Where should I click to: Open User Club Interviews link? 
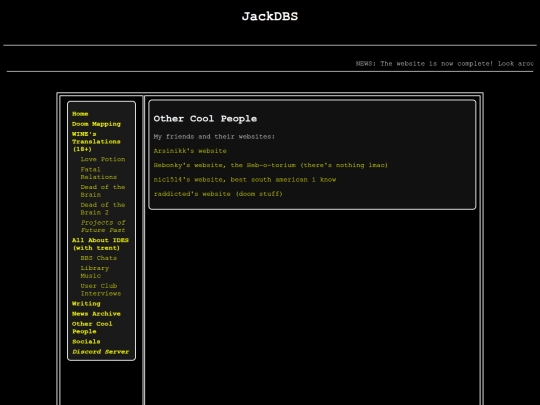point(101,290)
